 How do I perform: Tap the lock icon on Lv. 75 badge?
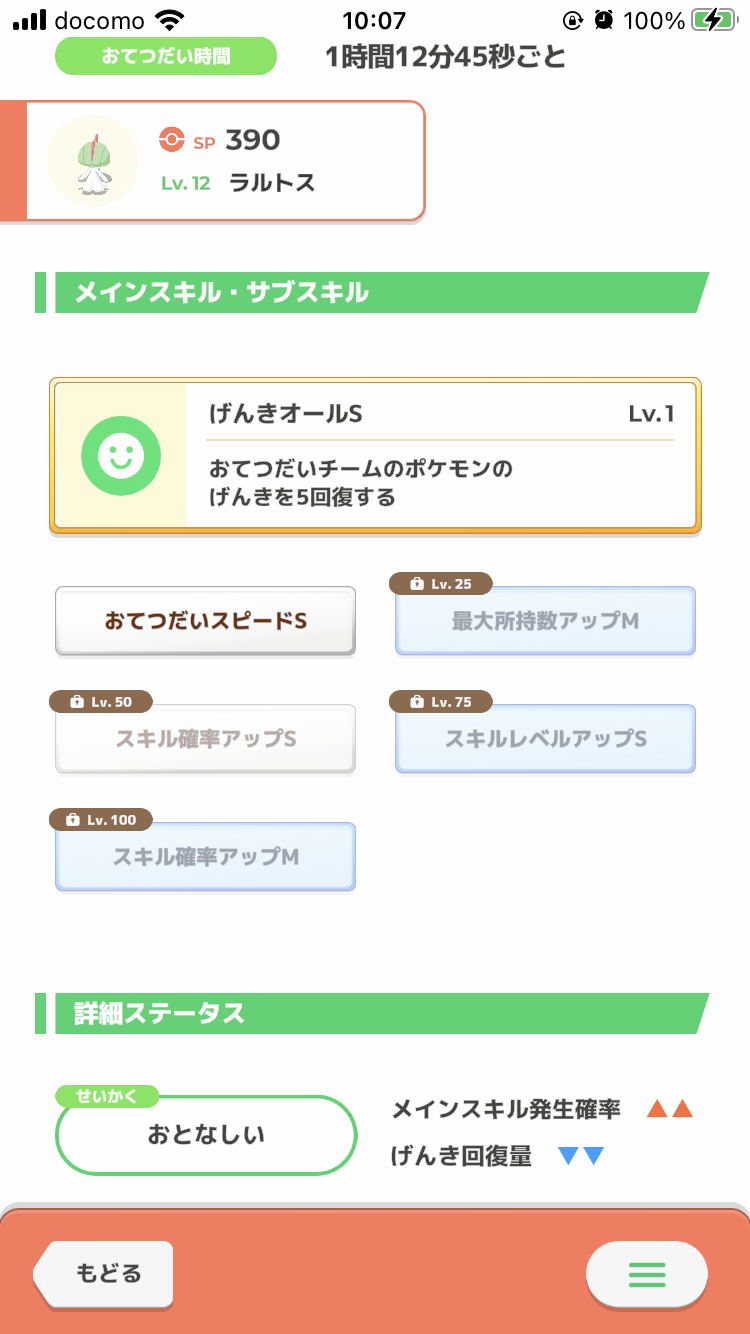(x=417, y=702)
